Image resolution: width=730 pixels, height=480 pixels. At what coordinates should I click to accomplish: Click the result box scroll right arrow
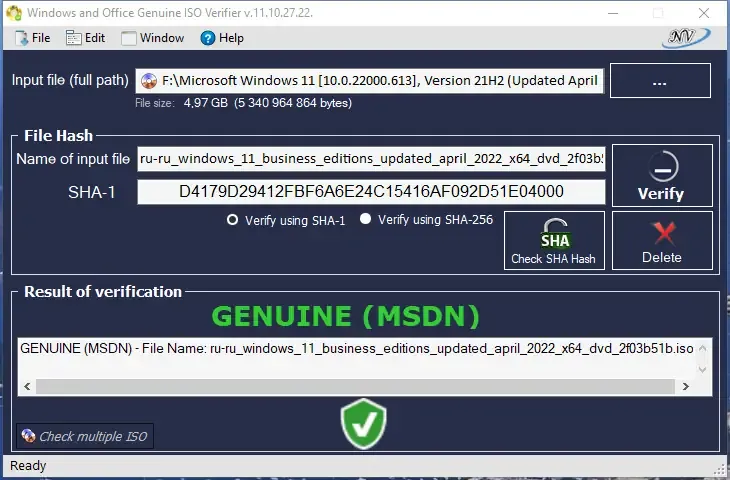point(685,386)
